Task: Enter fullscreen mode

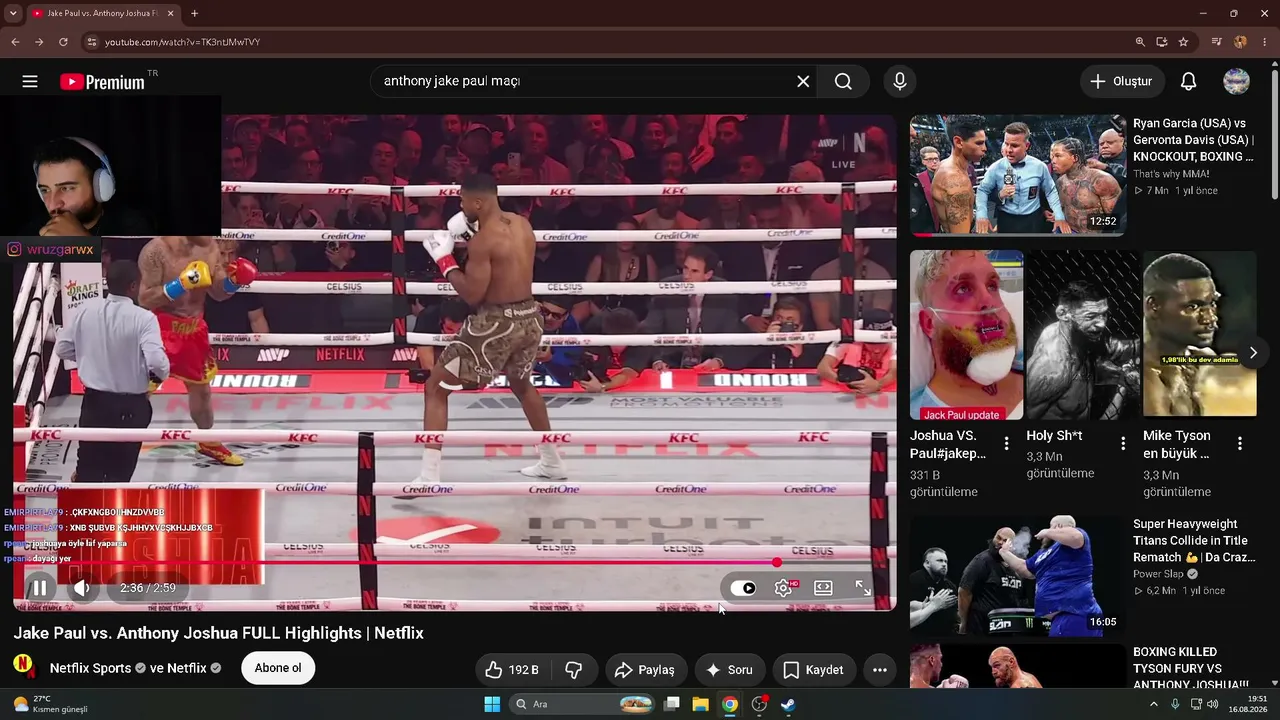Action: pyautogui.click(x=863, y=588)
